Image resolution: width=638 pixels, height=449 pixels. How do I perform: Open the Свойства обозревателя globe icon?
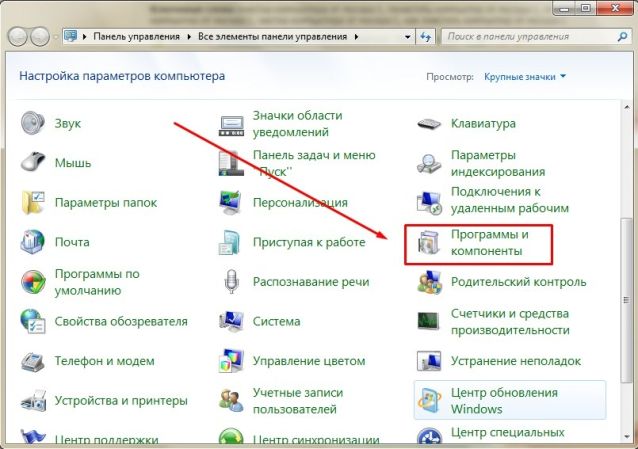coord(33,321)
